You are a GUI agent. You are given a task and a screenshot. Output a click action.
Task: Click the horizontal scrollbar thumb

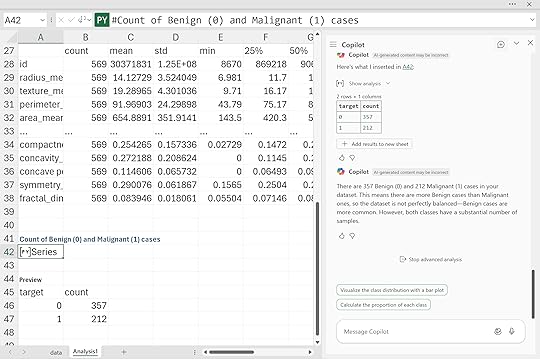231,352
